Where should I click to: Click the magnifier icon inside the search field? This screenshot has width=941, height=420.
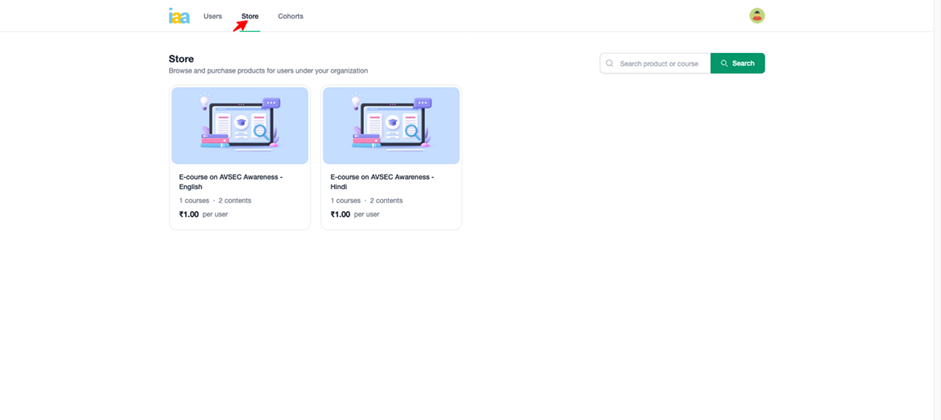pos(609,63)
